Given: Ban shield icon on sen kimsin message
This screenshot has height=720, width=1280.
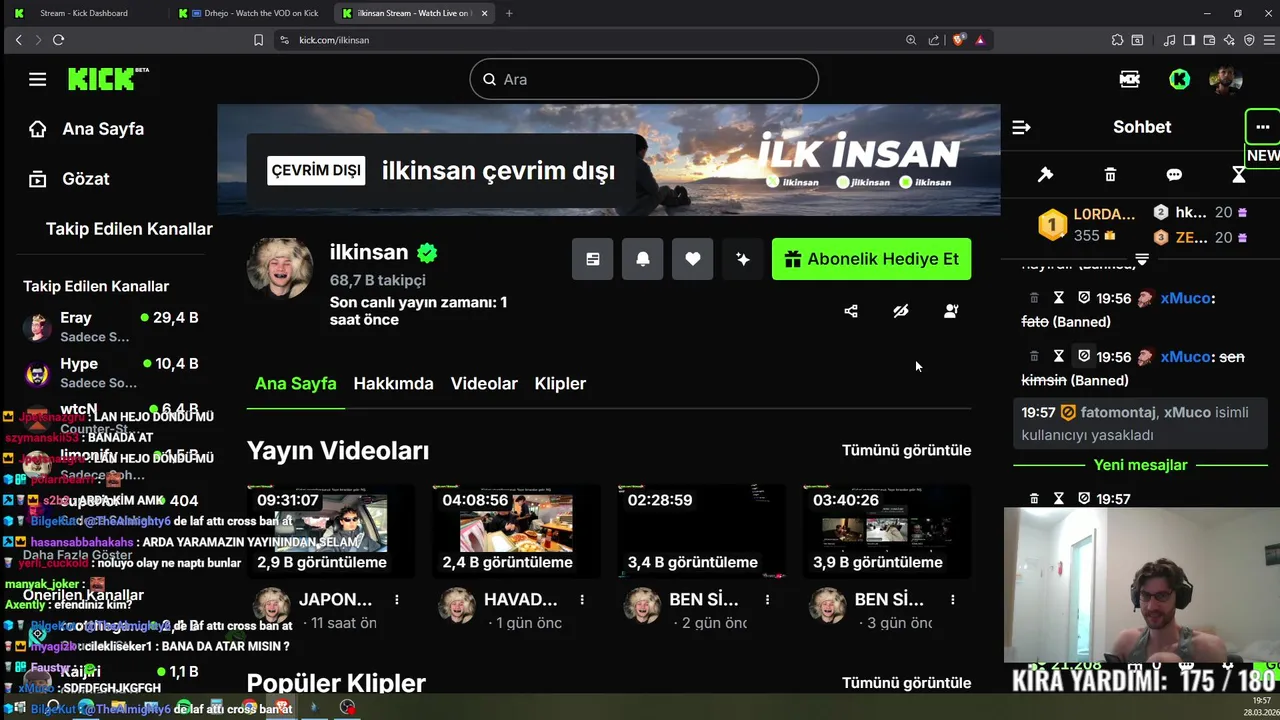Looking at the screenshot, I should pyautogui.click(x=1083, y=356).
